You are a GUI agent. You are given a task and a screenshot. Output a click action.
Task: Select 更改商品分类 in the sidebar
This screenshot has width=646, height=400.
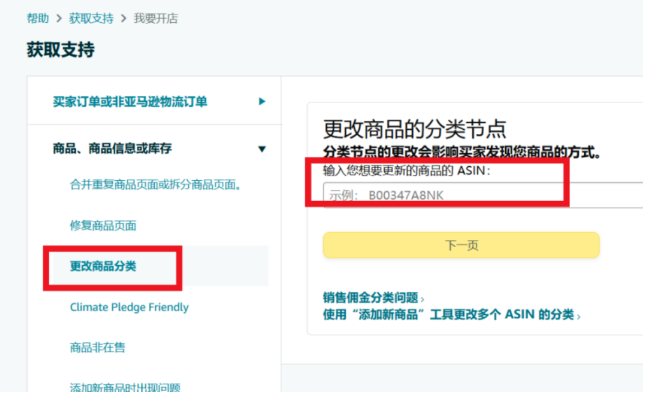tap(103, 266)
